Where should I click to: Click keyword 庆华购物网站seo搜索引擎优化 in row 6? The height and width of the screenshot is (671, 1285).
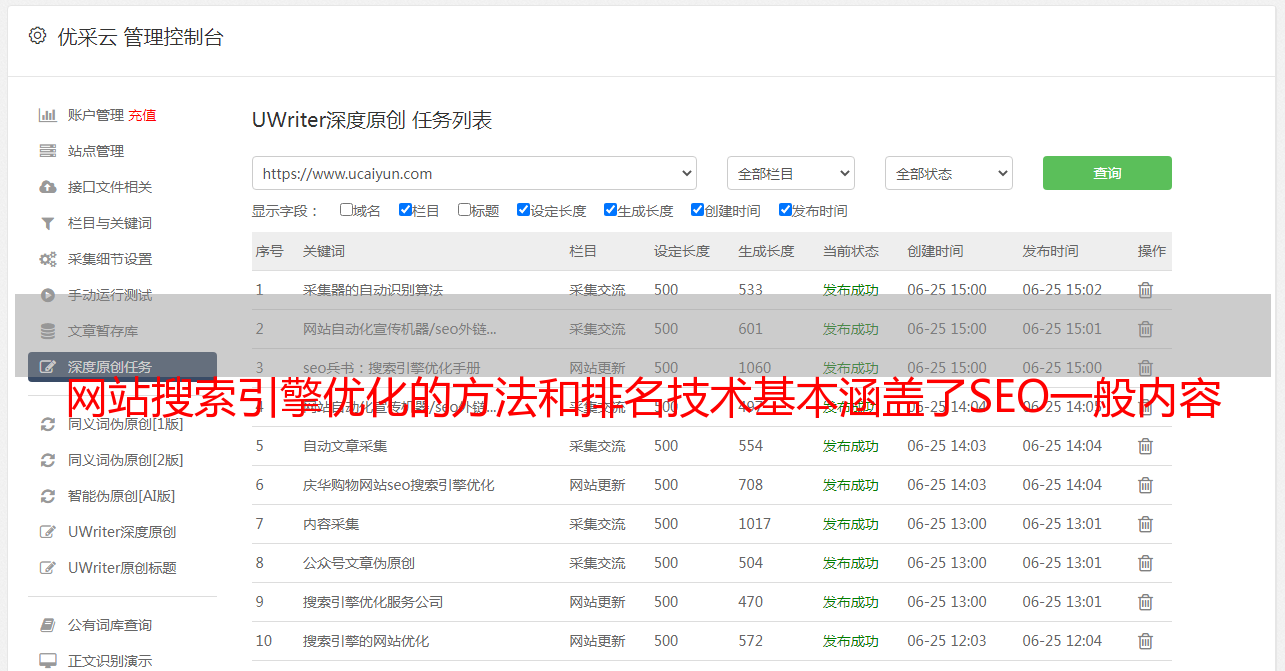(398, 485)
